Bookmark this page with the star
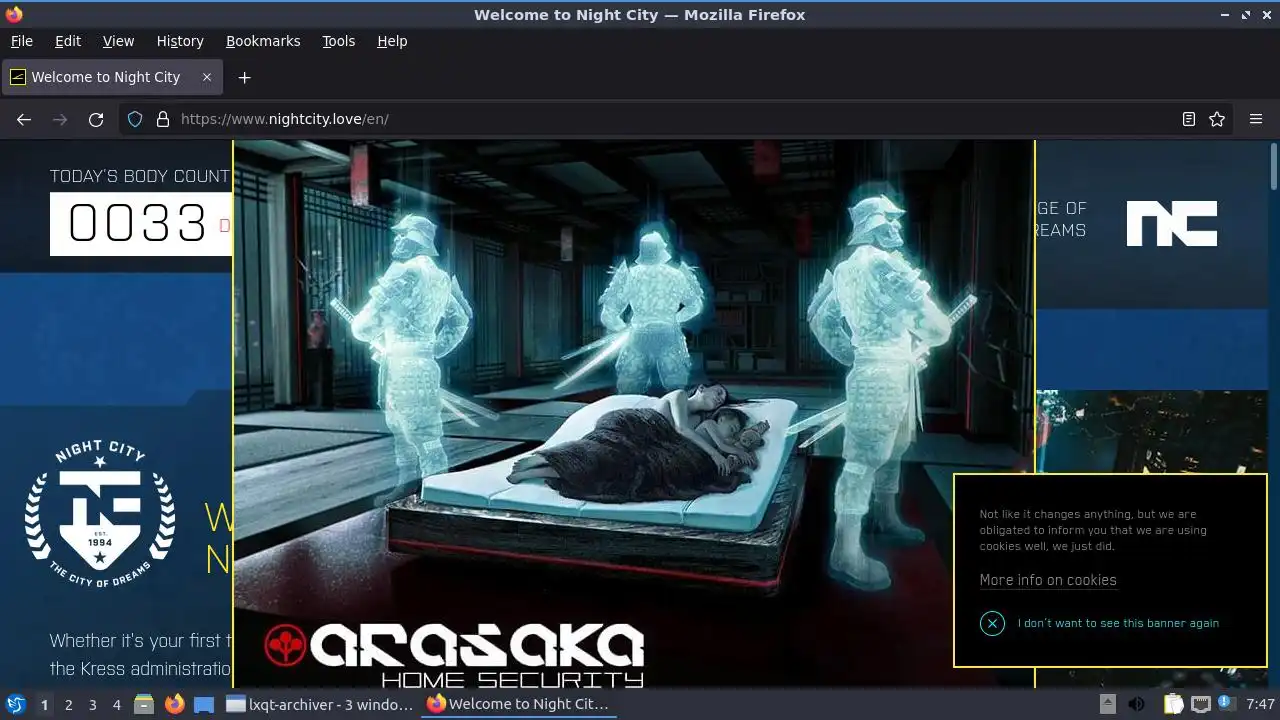The image size is (1280, 720). coord(1217,119)
